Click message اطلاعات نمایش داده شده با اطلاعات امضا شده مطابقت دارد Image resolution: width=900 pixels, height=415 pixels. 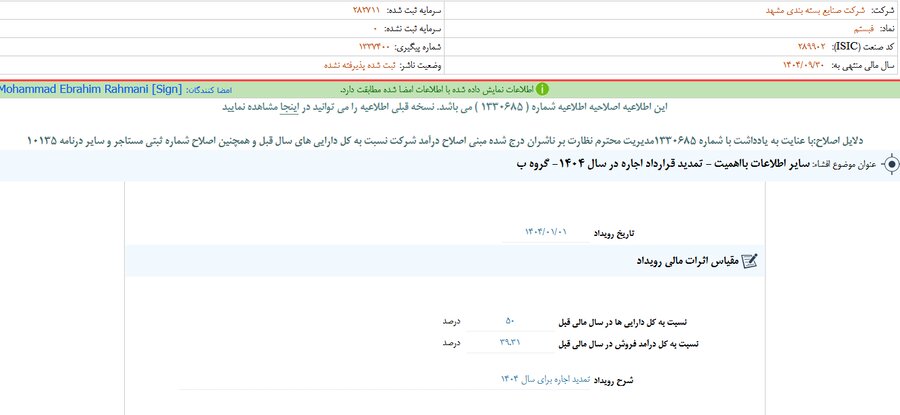[436, 90]
